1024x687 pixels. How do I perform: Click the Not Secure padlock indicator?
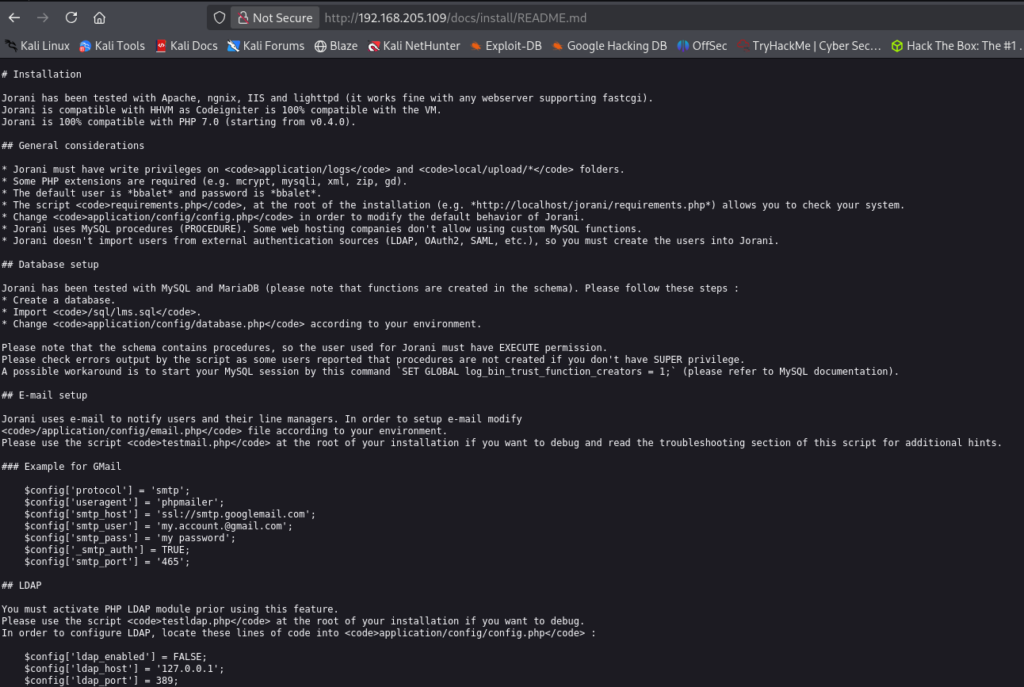coord(274,18)
